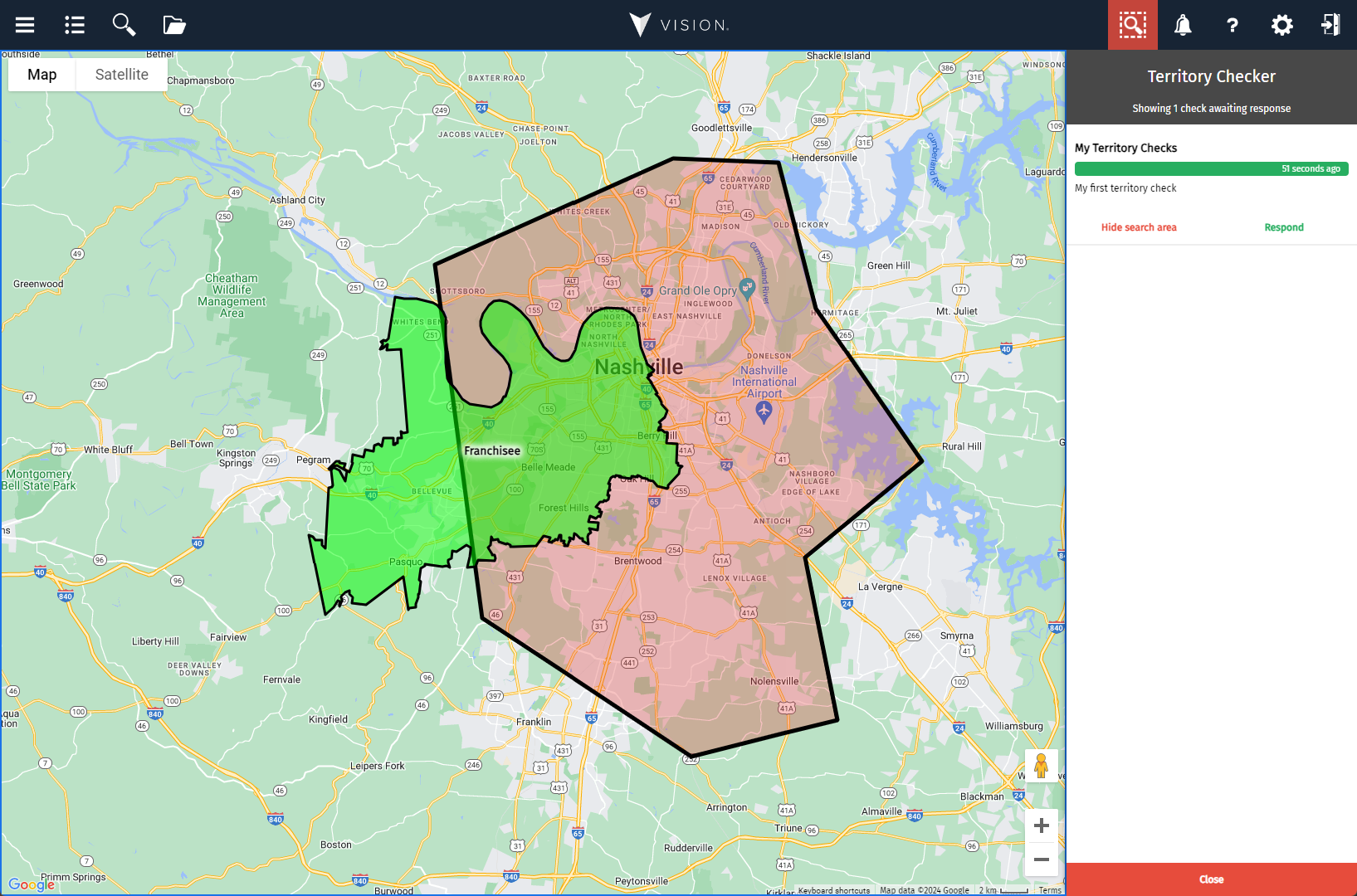Click the green 51 seconds ago progress bar
This screenshot has width=1357, height=896.
click(x=1211, y=168)
